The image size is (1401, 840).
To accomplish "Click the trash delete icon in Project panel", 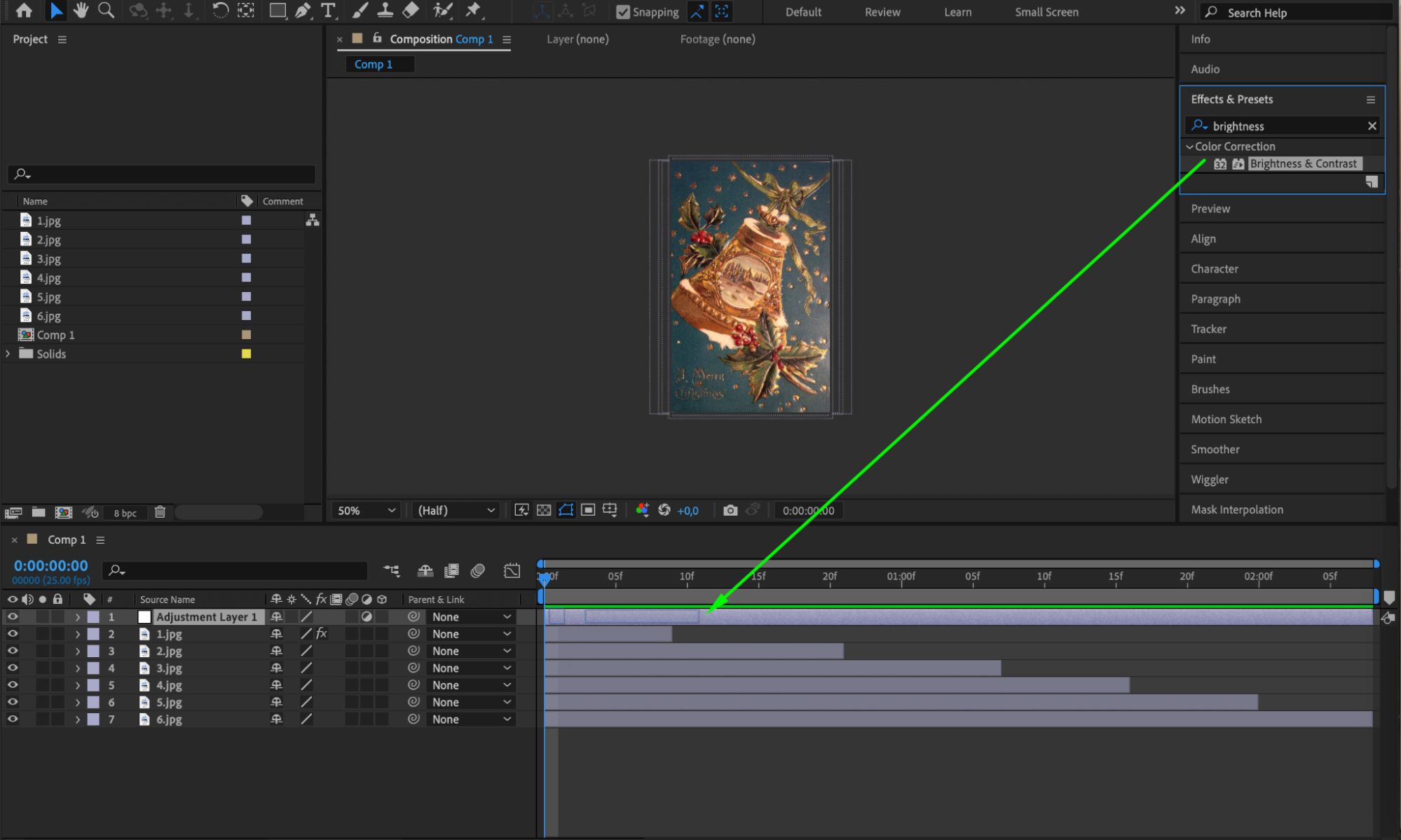I will point(160,512).
